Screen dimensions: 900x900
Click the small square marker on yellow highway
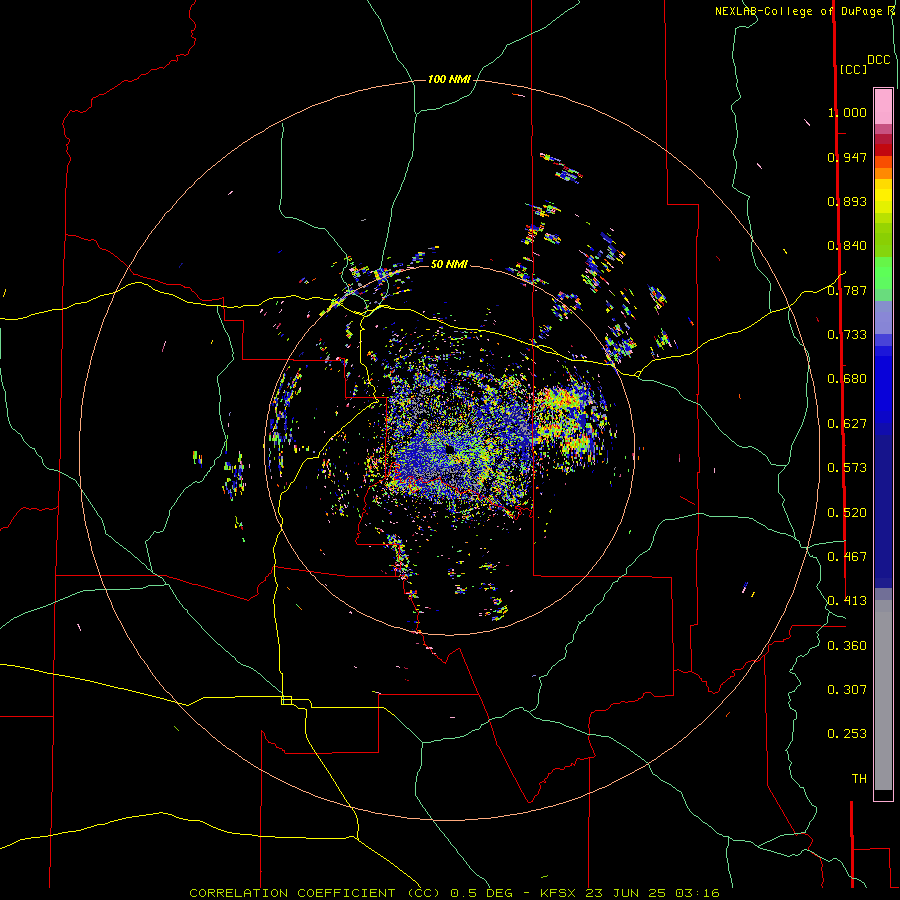(x=286, y=700)
